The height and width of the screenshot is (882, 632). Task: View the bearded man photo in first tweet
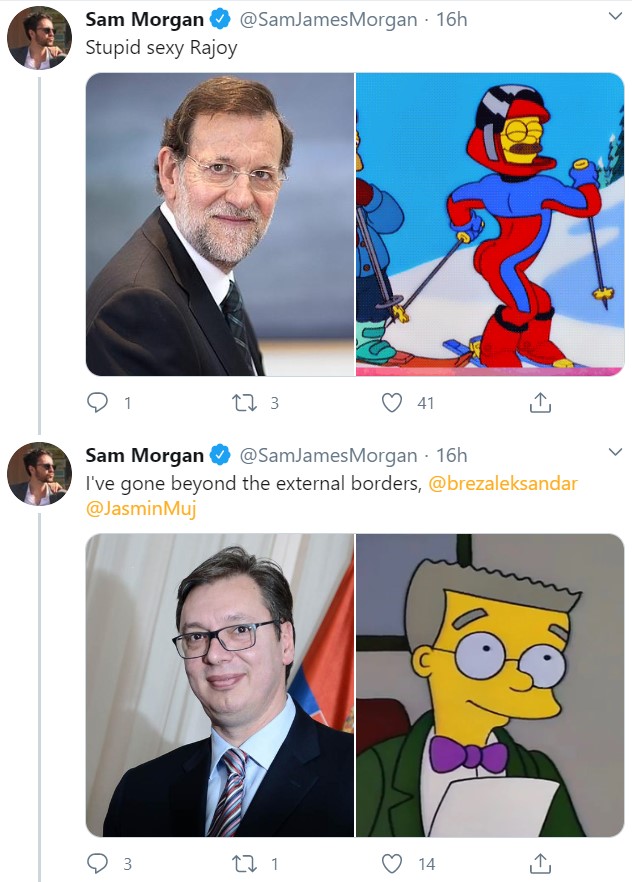220,224
